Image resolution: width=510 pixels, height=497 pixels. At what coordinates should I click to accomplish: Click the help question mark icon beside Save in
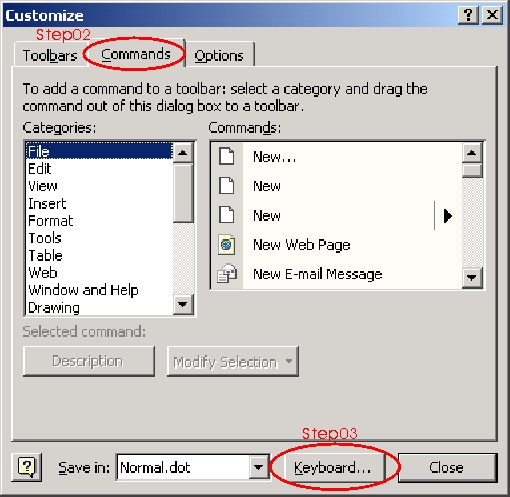tap(27, 467)
